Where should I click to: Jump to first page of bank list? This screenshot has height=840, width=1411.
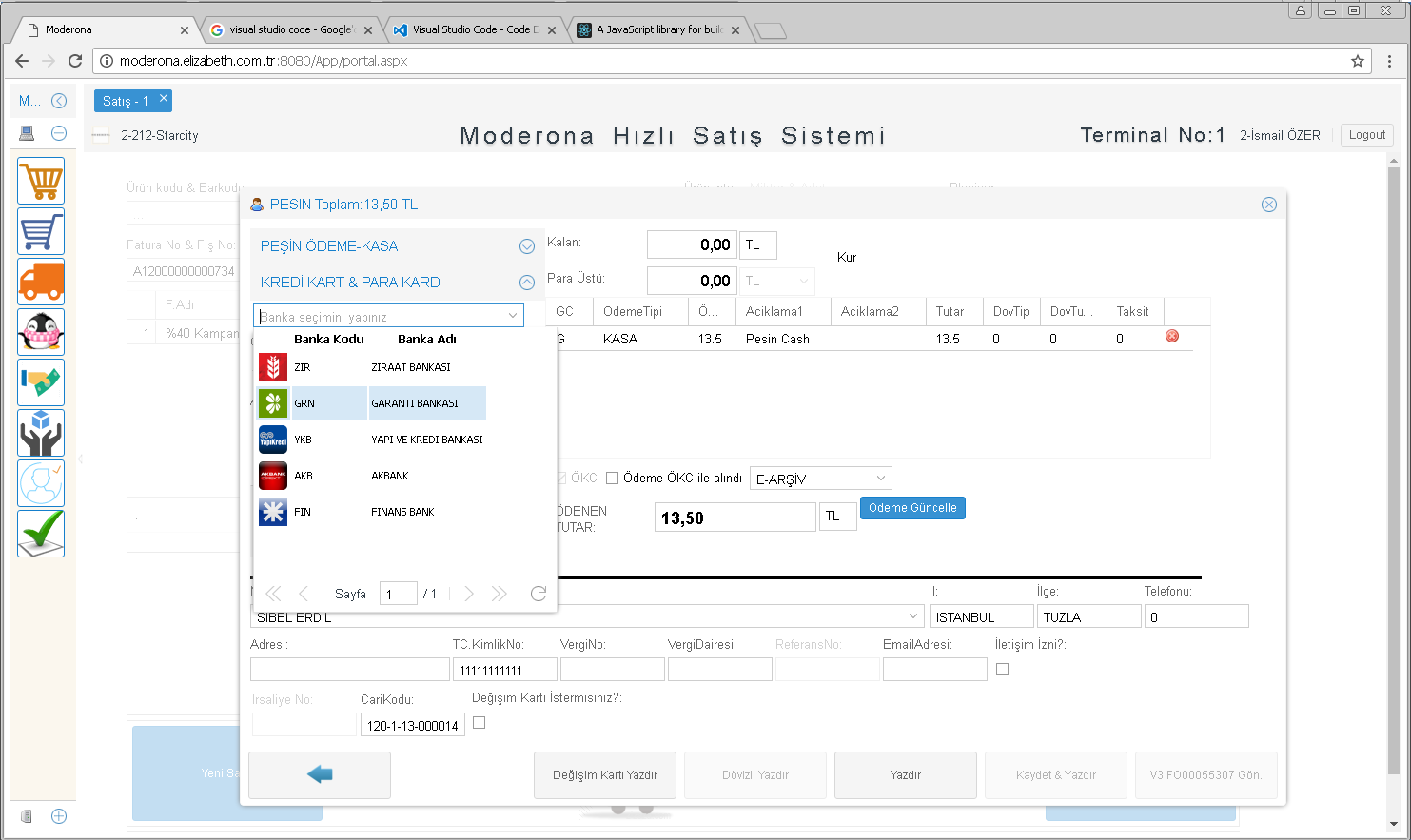[x=273, y=594]
